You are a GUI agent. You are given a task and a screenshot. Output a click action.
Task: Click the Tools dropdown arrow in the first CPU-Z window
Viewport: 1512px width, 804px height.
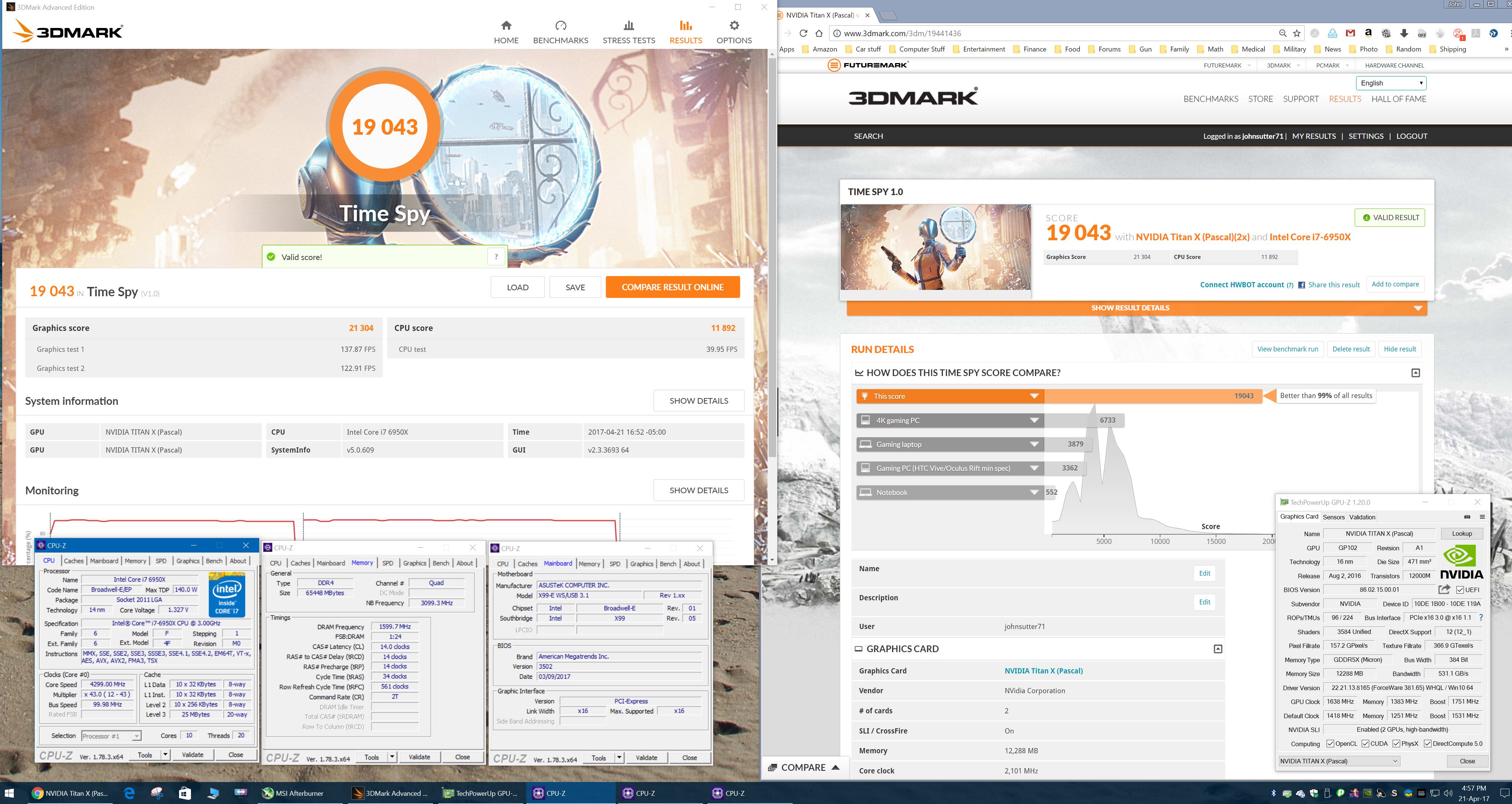166,755
